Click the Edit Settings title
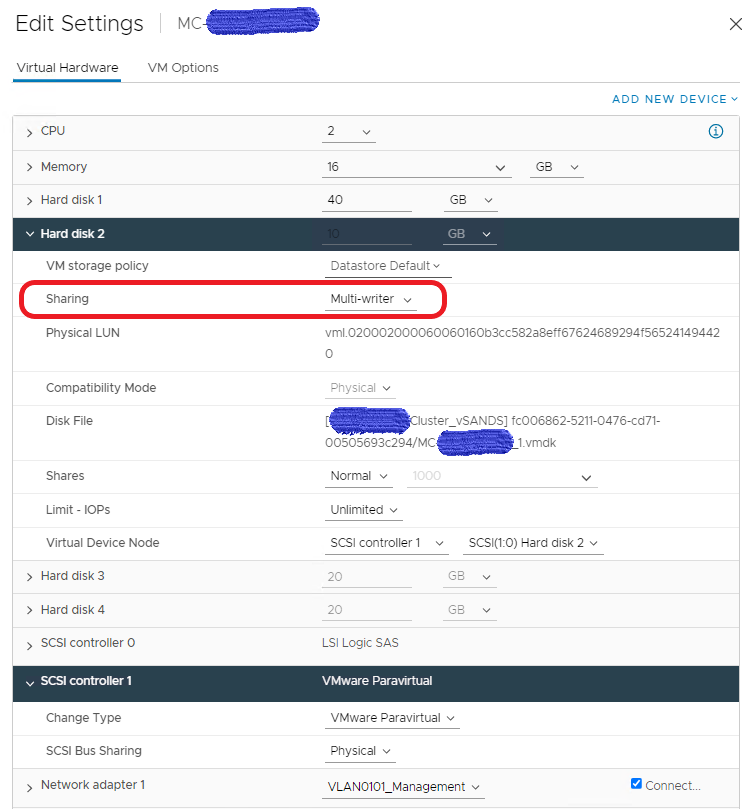 click(x=79, y=24)
